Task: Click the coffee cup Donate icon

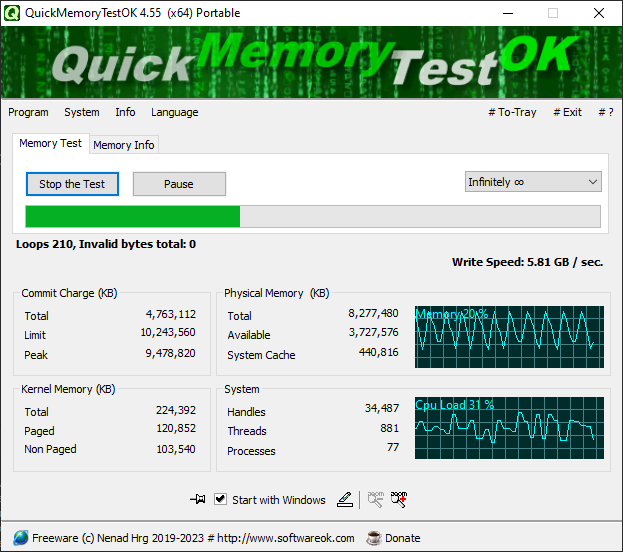Action: (x=373, y=538)
